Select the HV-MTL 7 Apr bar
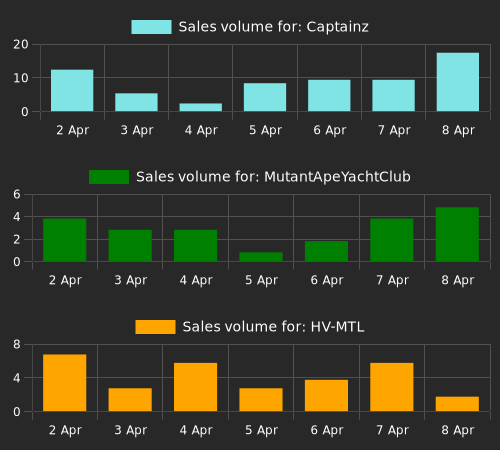 pos(392,387)
